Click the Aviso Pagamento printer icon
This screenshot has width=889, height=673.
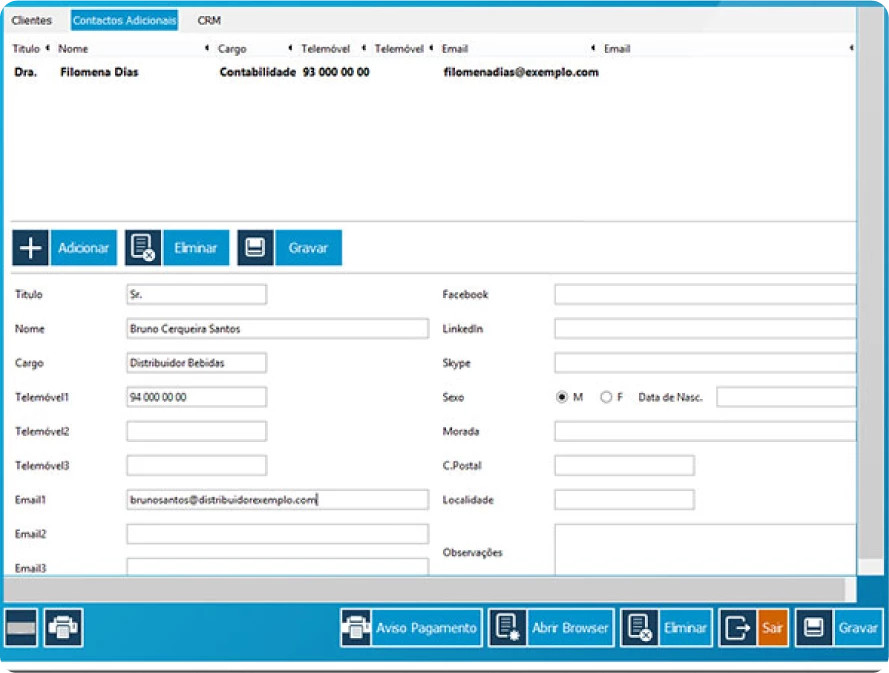[x=356, y=628]
